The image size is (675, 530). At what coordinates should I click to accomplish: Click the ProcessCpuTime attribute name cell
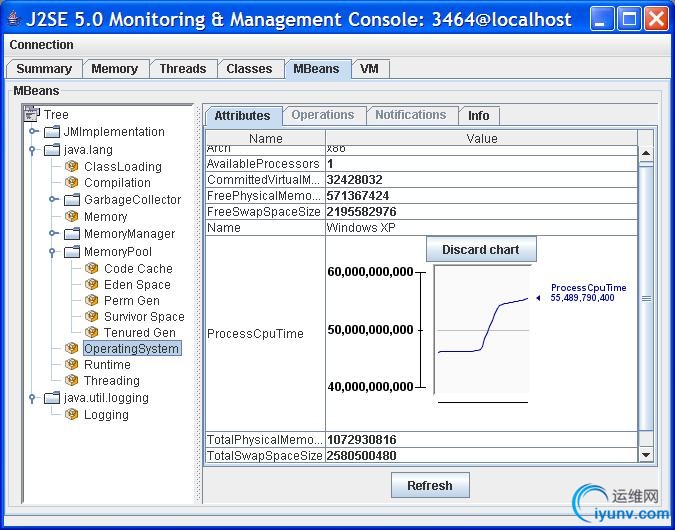click(266, 334)
